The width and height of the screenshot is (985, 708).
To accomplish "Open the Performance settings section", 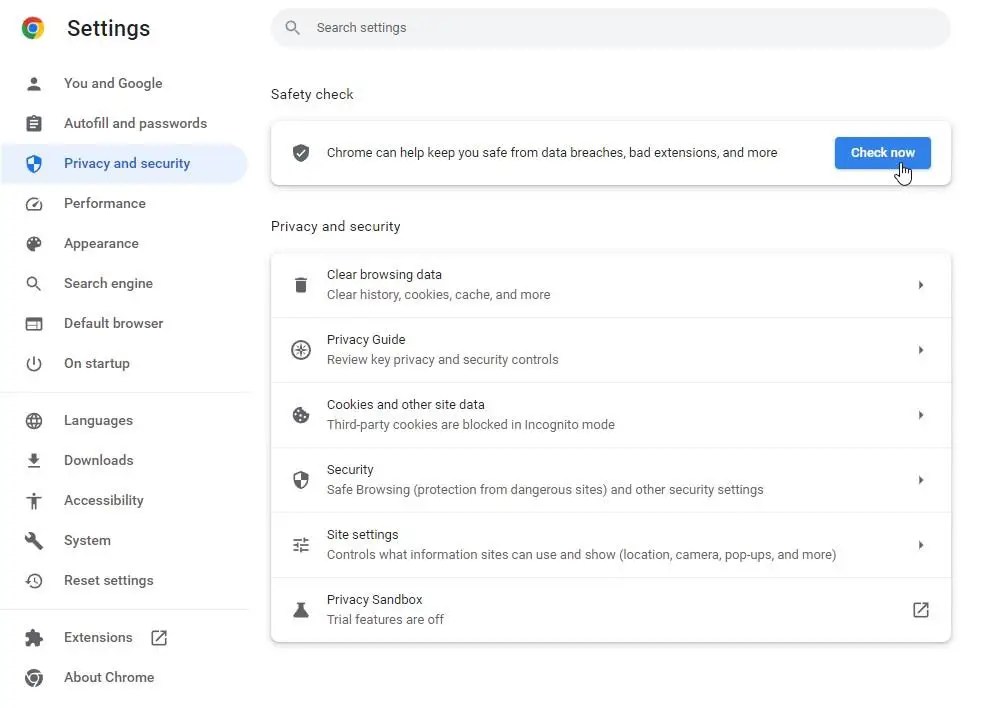I will coord(104,203).
